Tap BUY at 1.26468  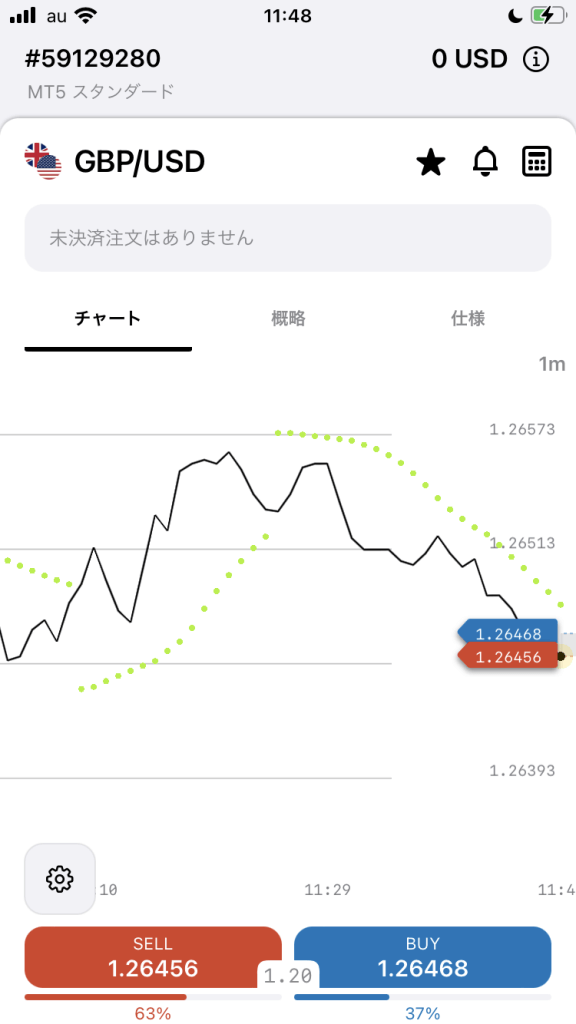point(423,957)
